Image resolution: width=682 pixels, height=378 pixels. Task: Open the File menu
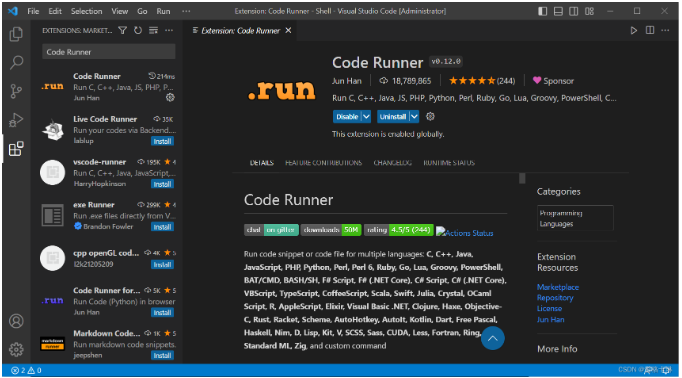(33, 11)
